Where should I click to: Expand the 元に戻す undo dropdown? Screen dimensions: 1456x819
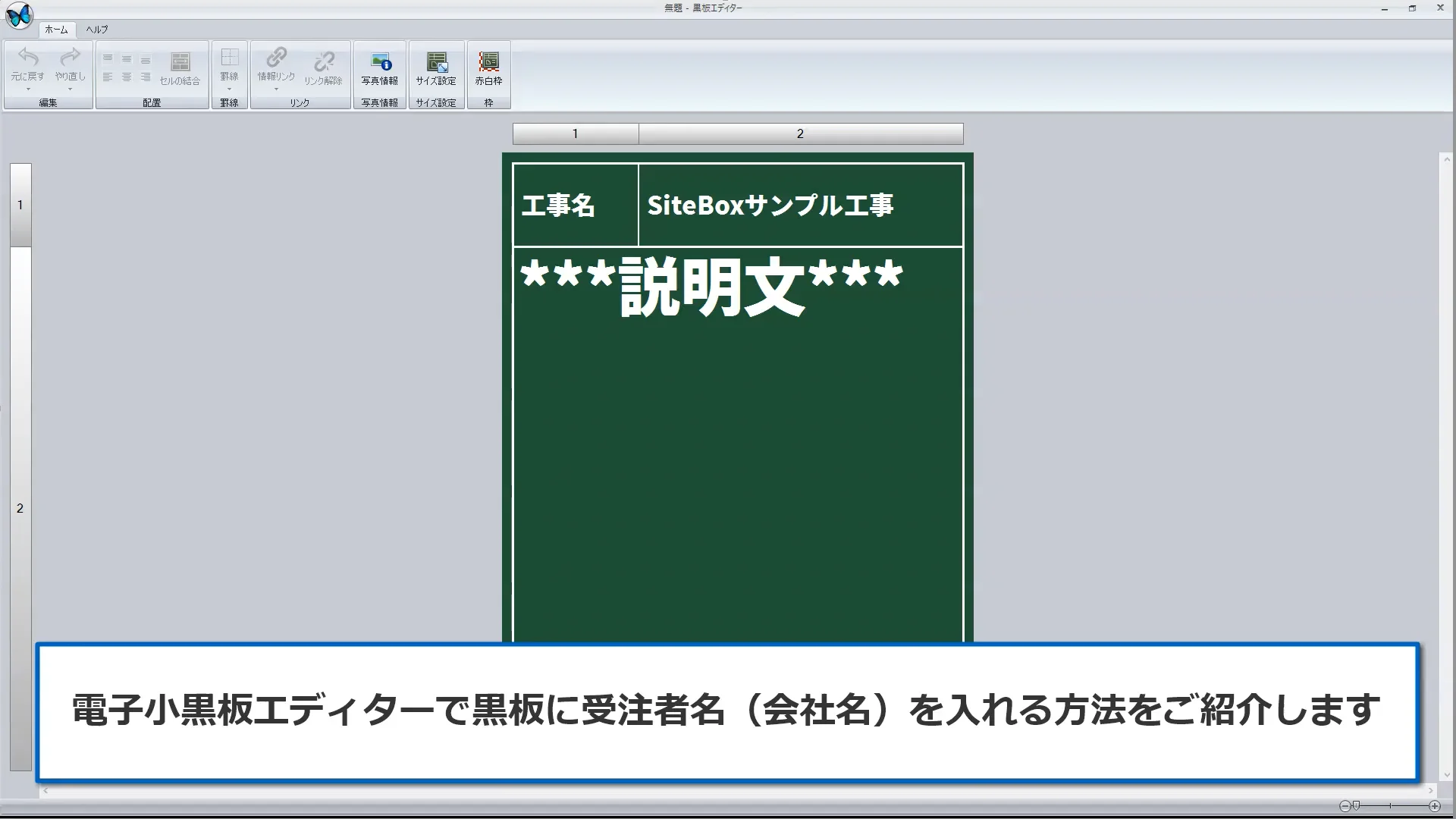click(28, 89)
